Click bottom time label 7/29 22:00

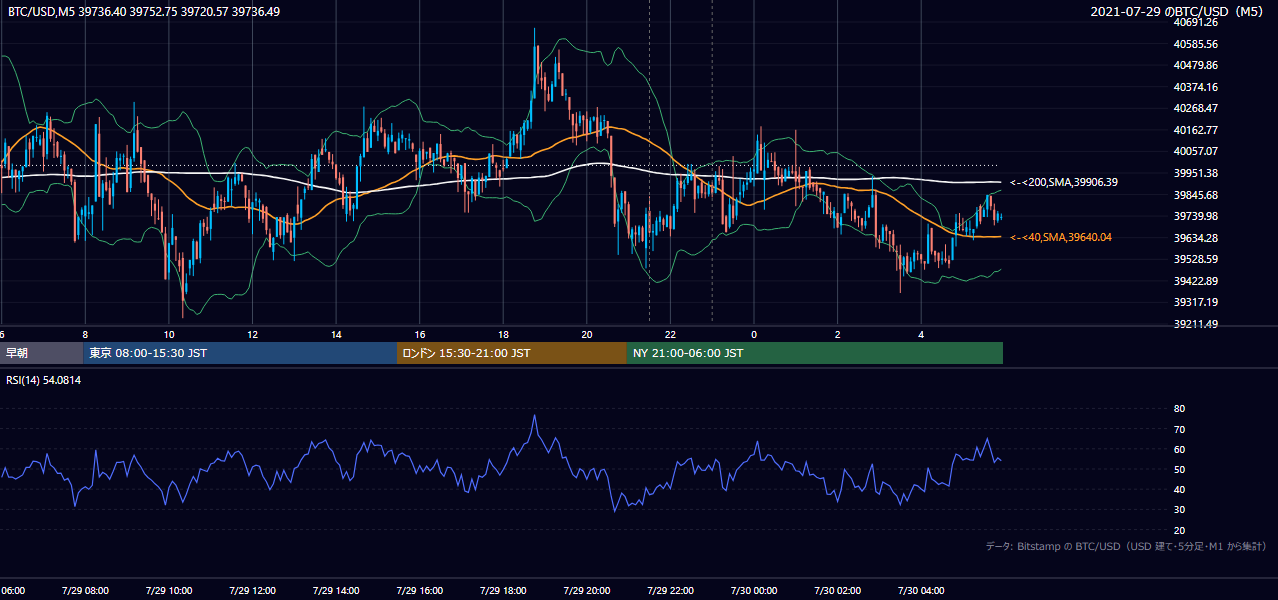coord(670,591)
